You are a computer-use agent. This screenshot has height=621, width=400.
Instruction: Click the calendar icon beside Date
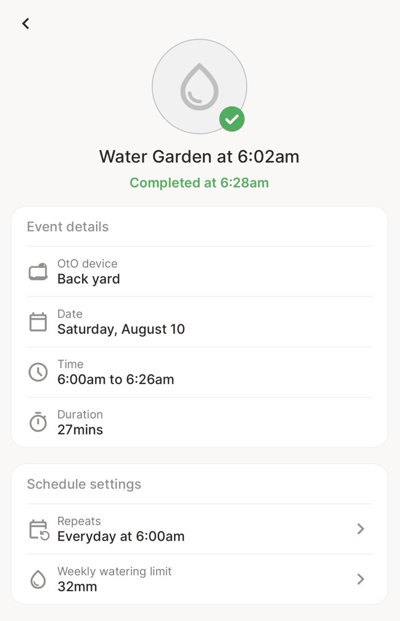(38, 322)
